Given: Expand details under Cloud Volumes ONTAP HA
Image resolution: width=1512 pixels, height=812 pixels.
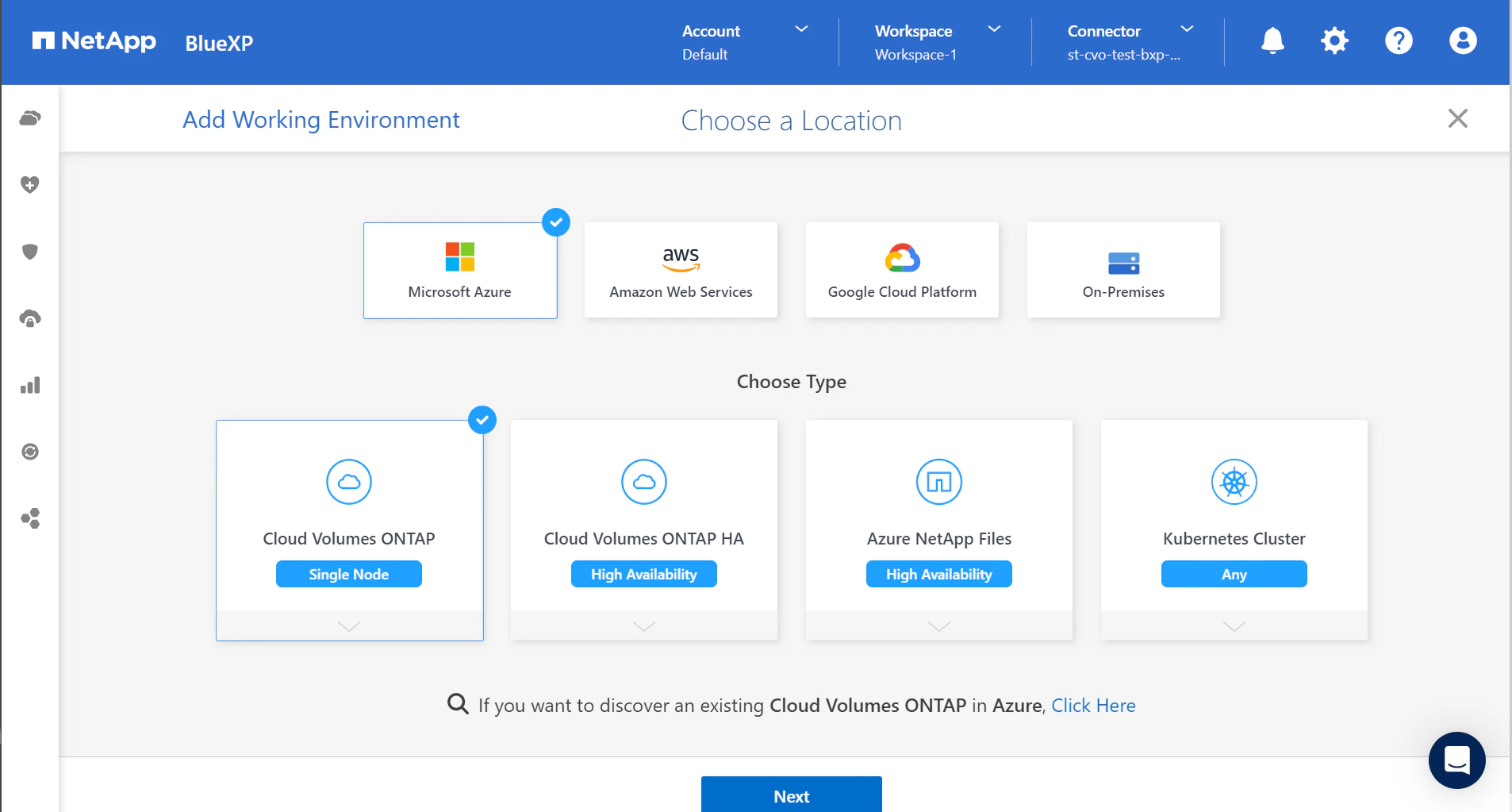Looking at the screenshot, I should [644, 626].
